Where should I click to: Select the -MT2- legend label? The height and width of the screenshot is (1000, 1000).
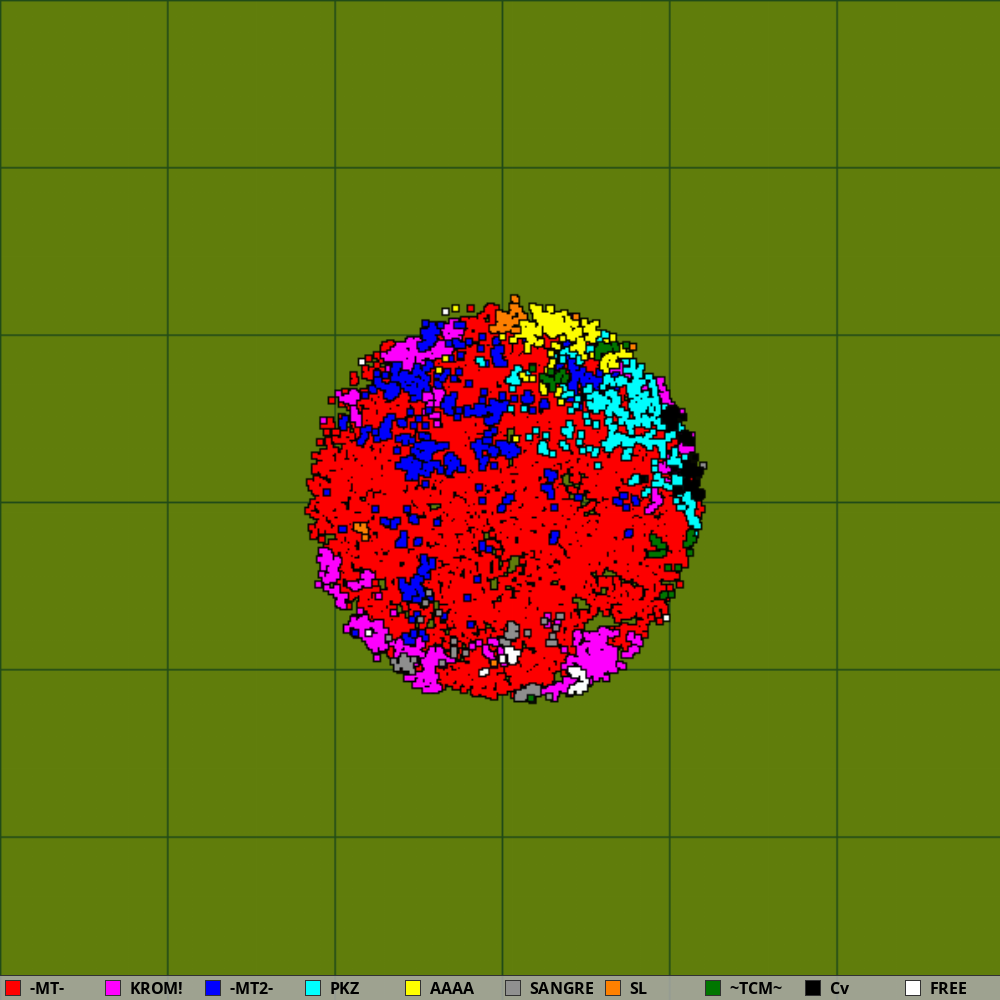pos(251,989)
